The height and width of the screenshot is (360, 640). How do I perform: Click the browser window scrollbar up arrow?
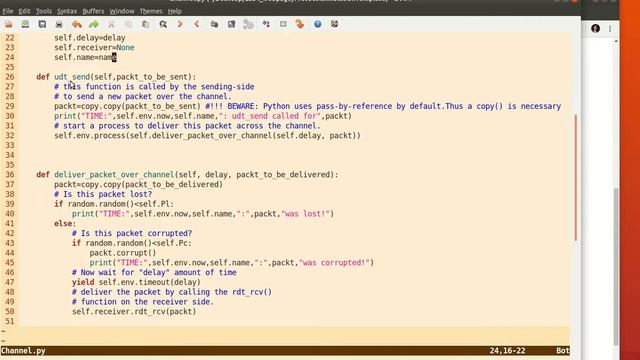click(x=616, y=42)
